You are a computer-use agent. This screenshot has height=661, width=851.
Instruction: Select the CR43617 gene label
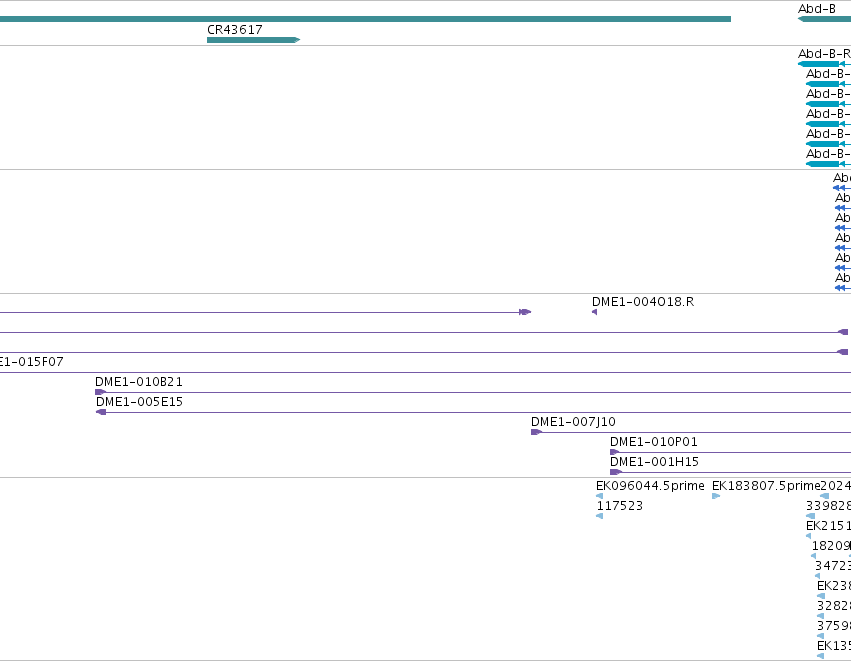(234, 30)
